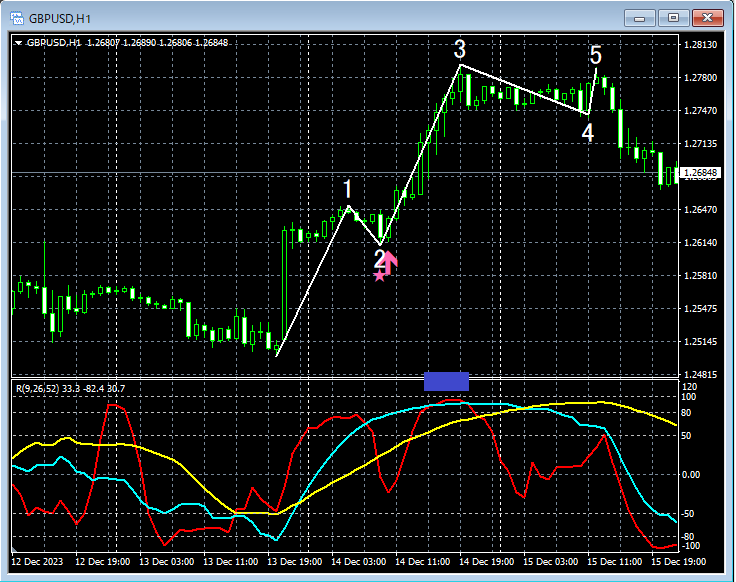
Task: Click the 13 Dec 19:00 time label
Action: 295,562
